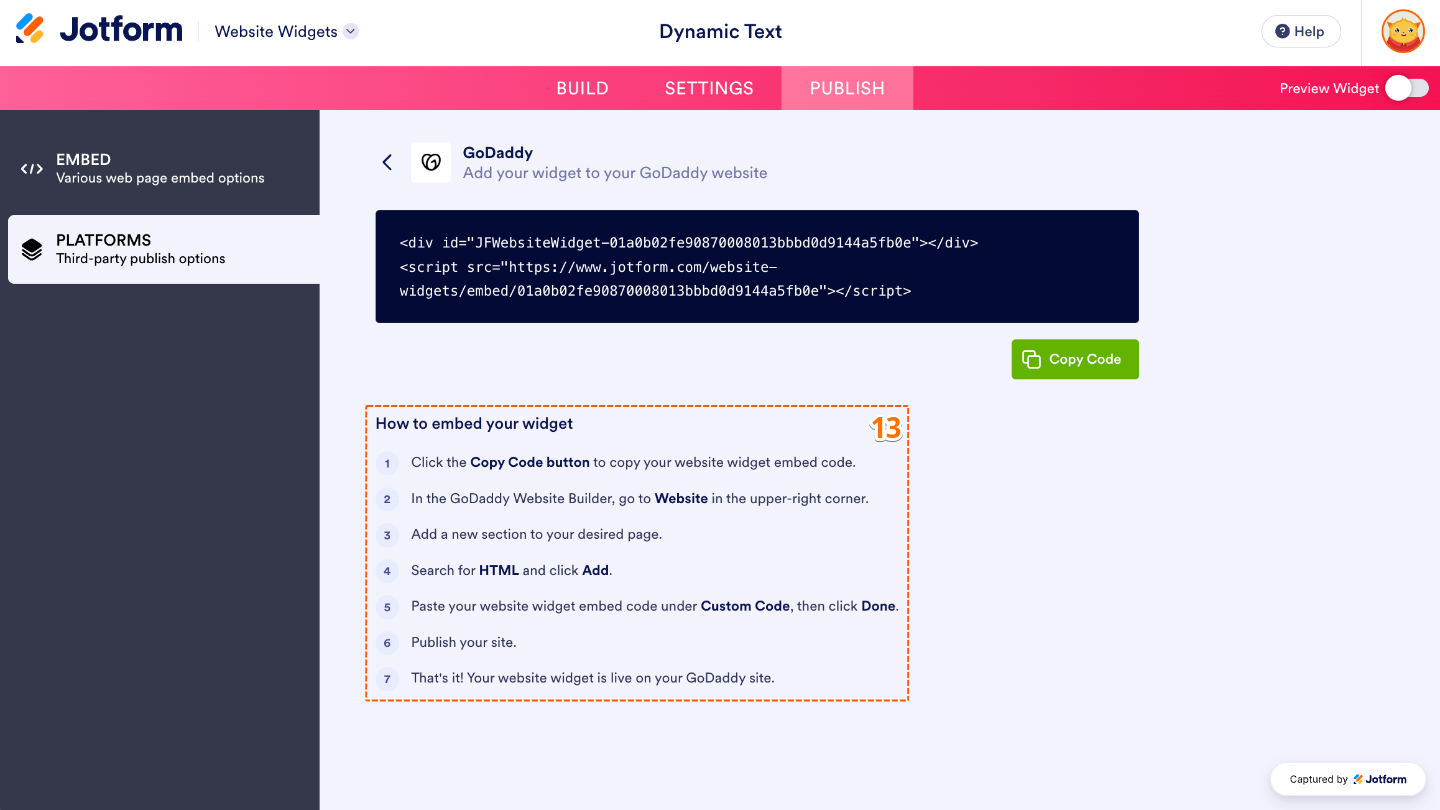Click step 6 'Publish your site' text
The width and height of the screenshot is (1440, 810).
pos(464,643)
